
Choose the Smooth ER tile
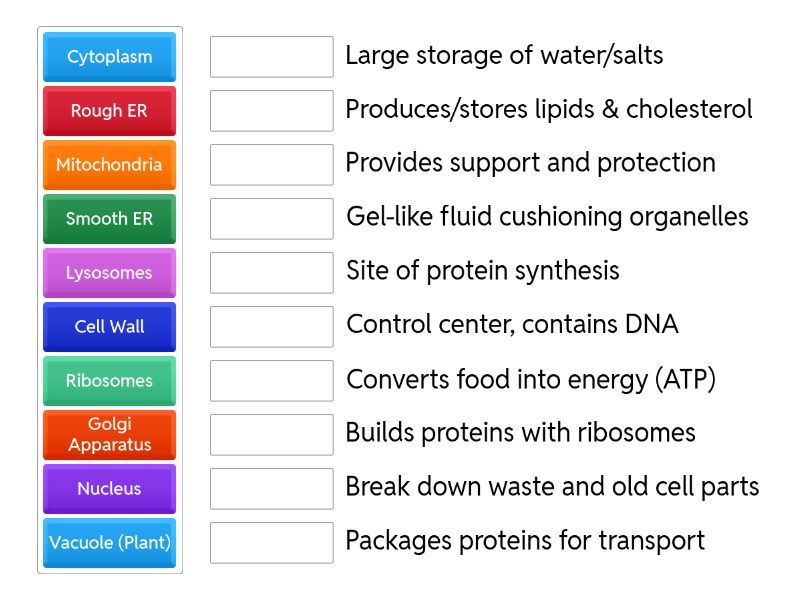[x=109, y=219]
